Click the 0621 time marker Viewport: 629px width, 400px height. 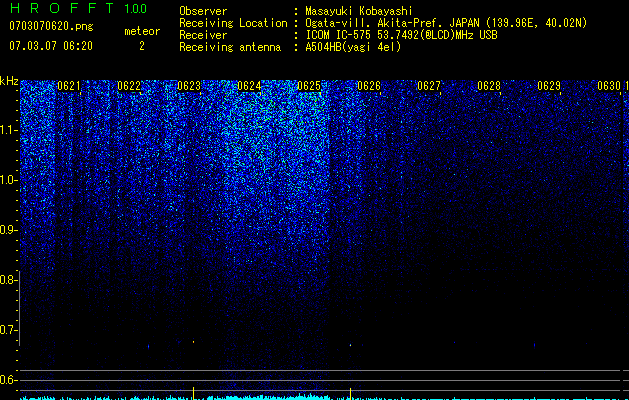coord(69,86)
